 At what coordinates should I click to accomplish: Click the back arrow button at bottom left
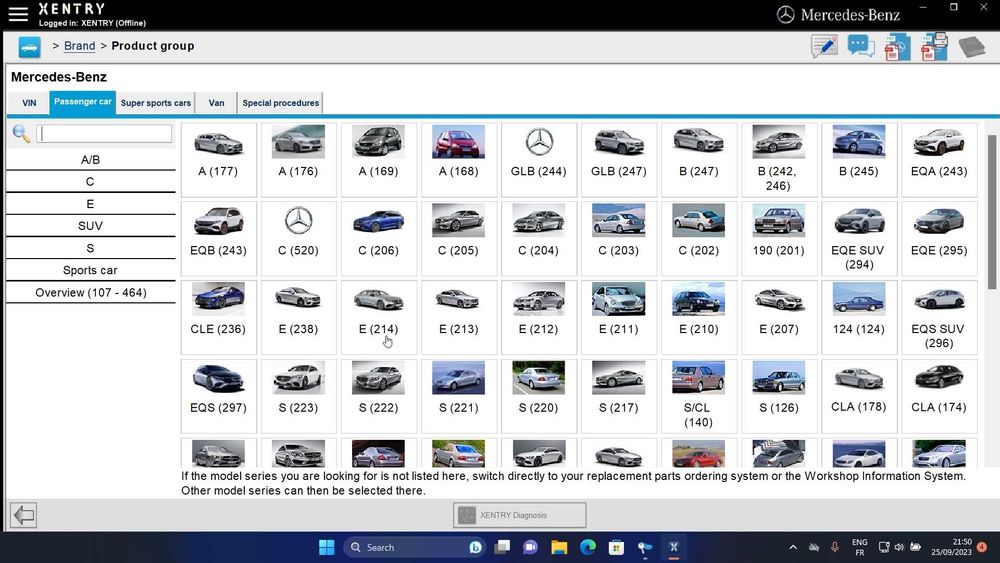(24, 515)
